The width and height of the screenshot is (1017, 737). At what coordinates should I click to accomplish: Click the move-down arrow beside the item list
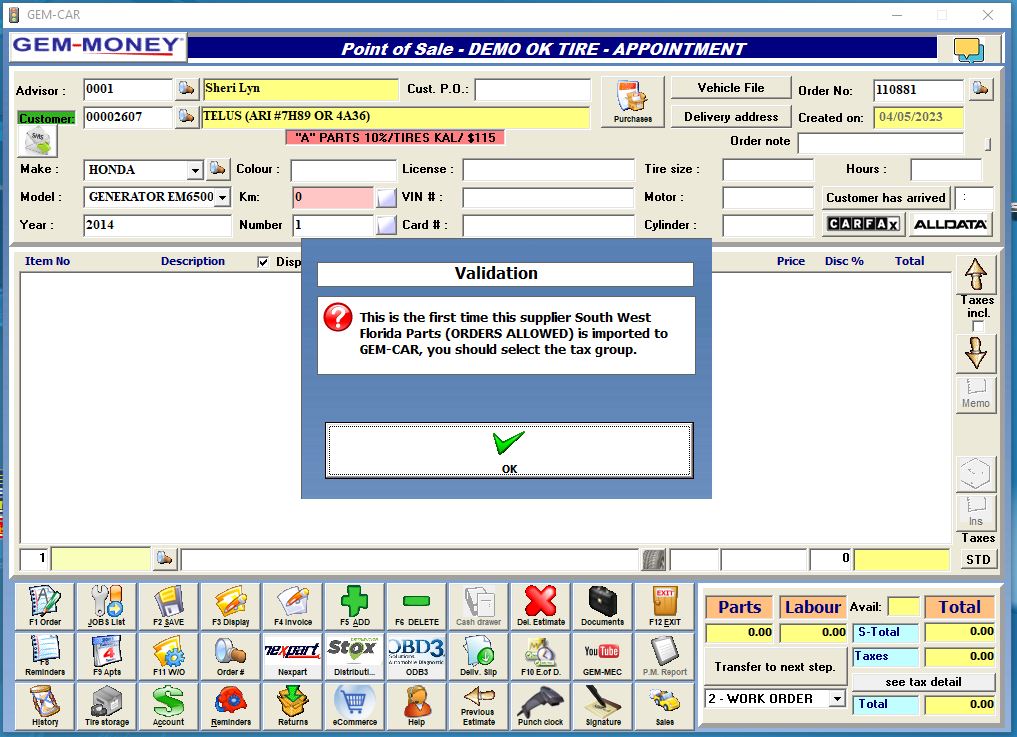(x=975, y=354)
